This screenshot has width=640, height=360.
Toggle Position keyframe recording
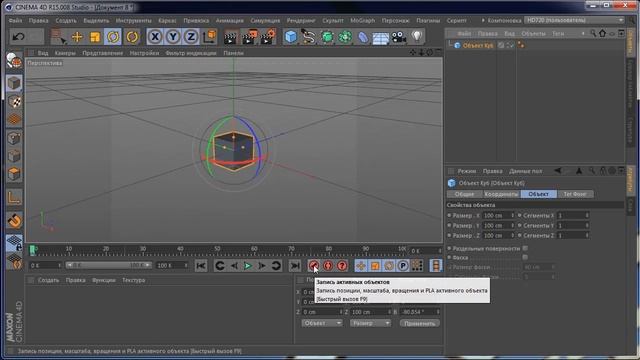pyautogui.click(x=360, y=266)
